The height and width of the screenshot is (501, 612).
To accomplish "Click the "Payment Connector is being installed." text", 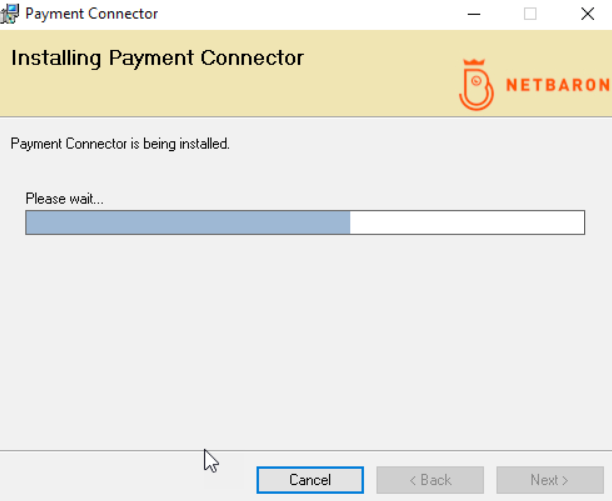I will point(120,144).
